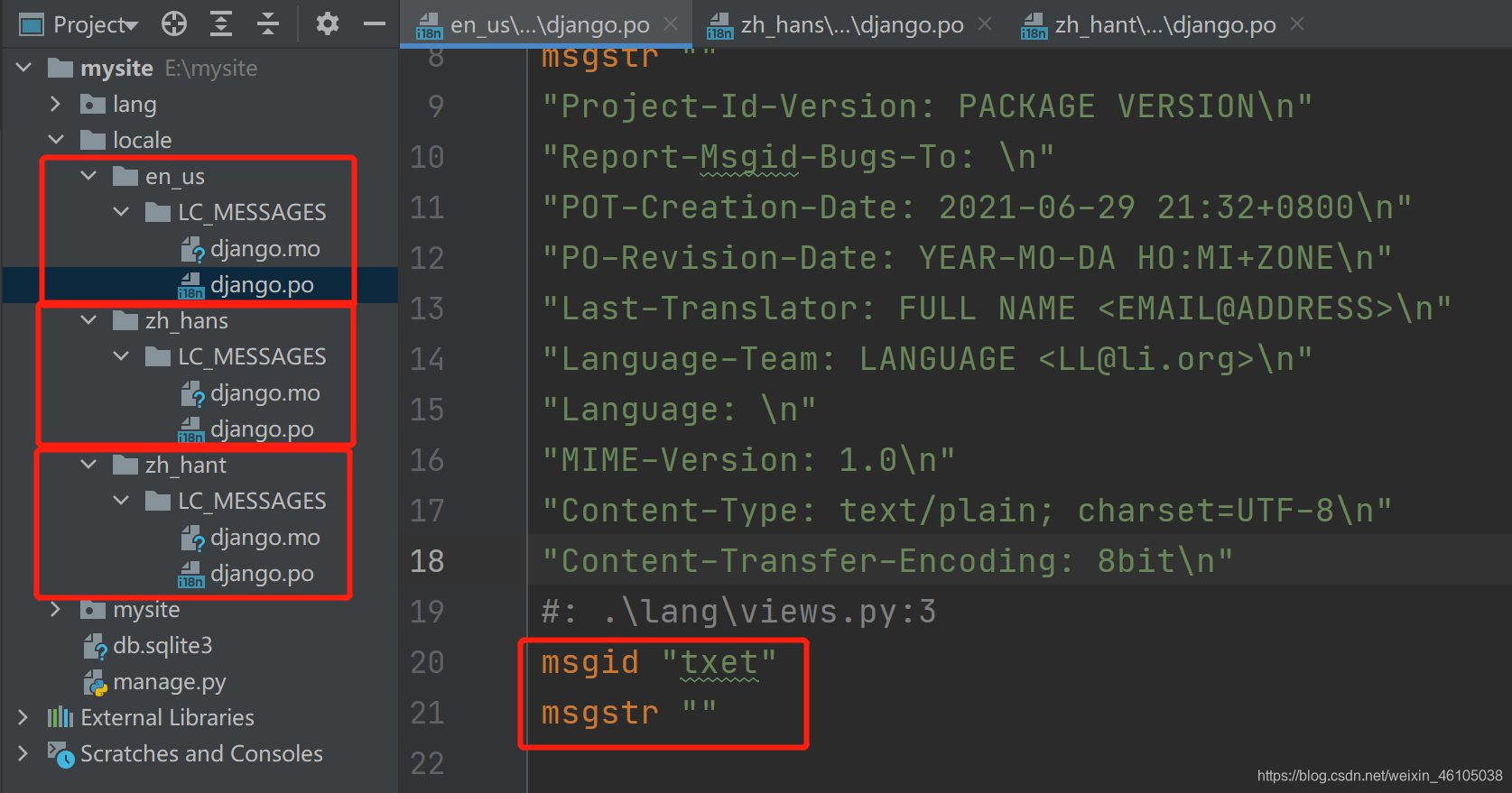Screen dimensions: 1512x793
Task: Expand External Libraries node
Action: pyautogui.click(x=24, y=717)
